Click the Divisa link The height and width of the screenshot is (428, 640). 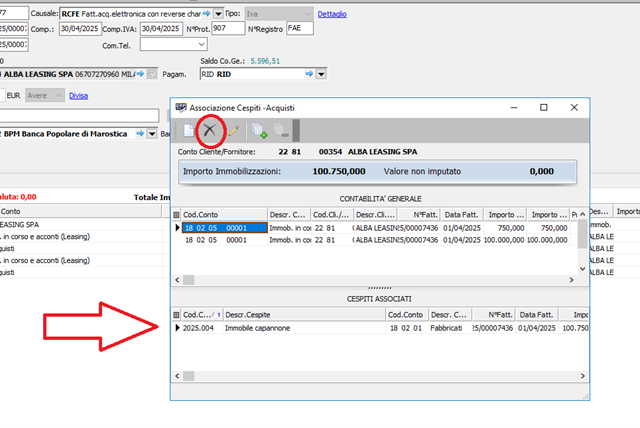[x=78, y=95]
